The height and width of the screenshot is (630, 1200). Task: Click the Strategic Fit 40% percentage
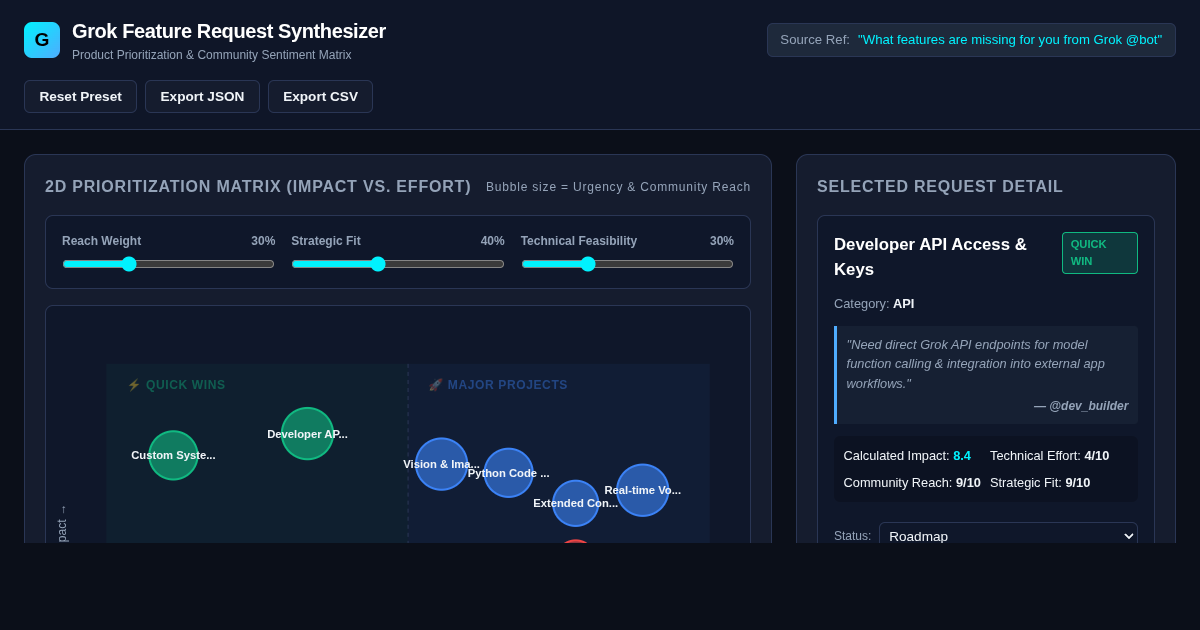pyautogui.click(x=492, y=241)
